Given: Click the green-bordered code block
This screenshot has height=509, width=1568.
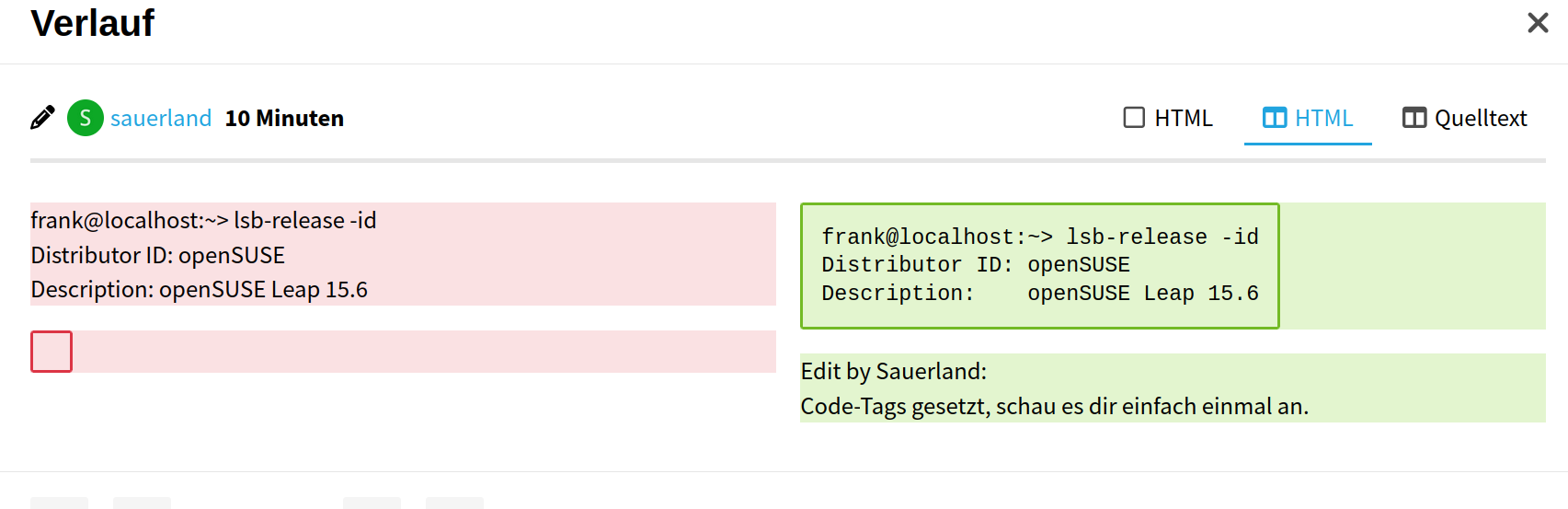Looking at the screenshot, I should point(1040,266).
